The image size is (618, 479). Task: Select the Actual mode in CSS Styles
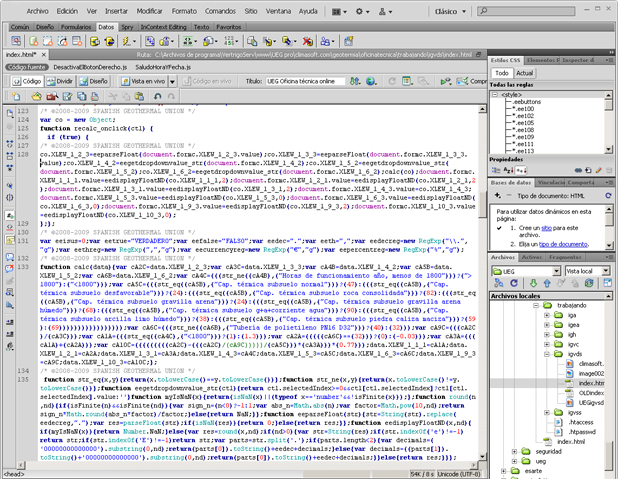pos(525,73)
